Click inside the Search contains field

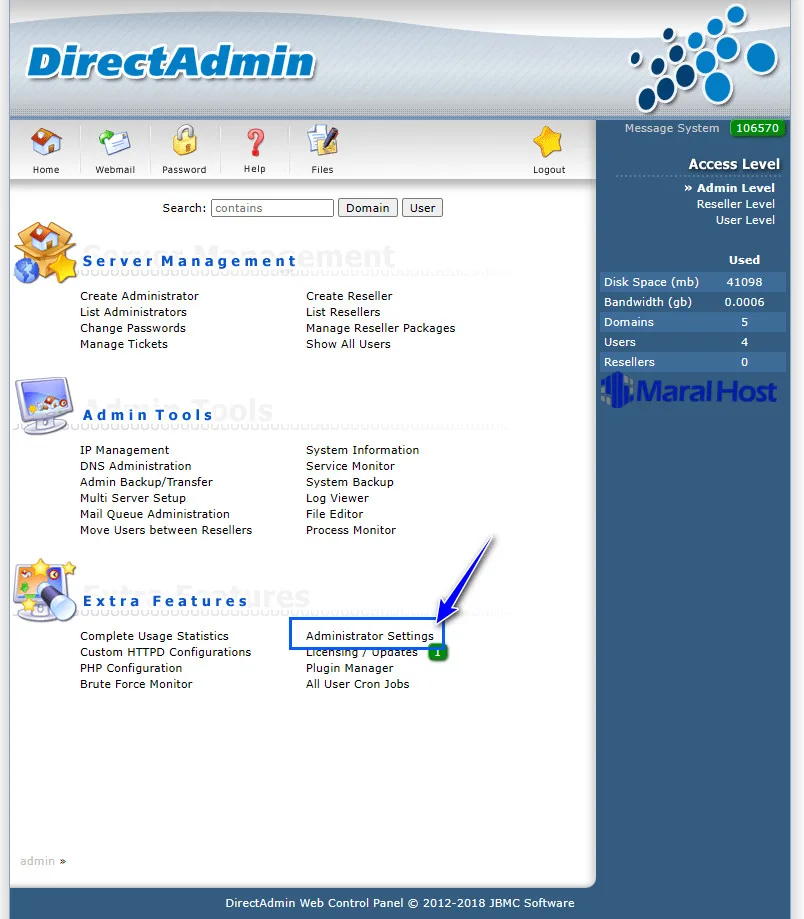point(271,207)
